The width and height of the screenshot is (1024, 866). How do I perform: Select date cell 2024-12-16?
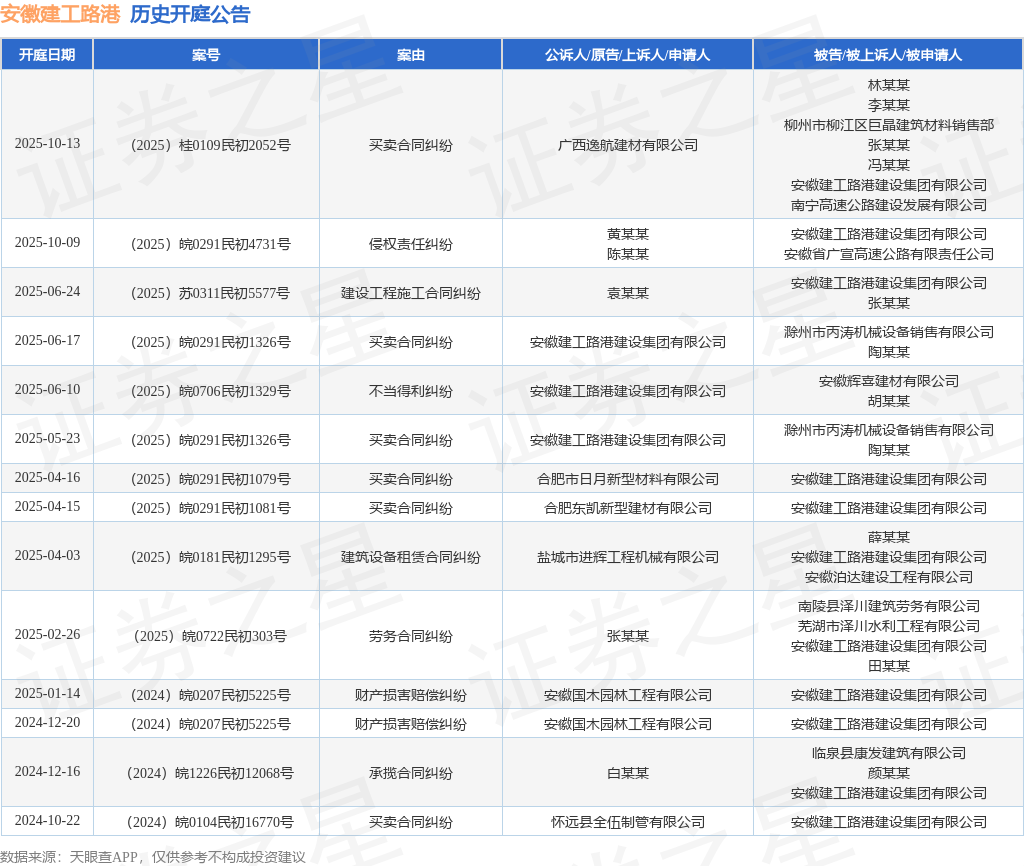pos(48,771)
